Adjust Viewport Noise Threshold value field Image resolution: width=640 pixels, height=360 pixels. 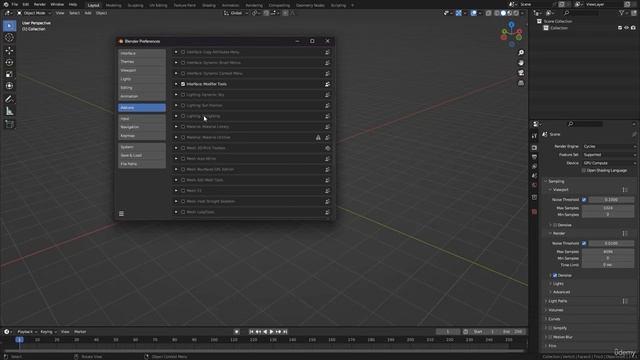(611, 200)
